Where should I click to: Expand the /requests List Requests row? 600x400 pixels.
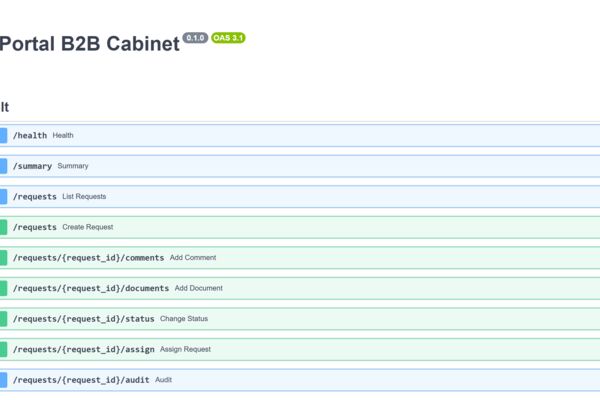point(300,197)
